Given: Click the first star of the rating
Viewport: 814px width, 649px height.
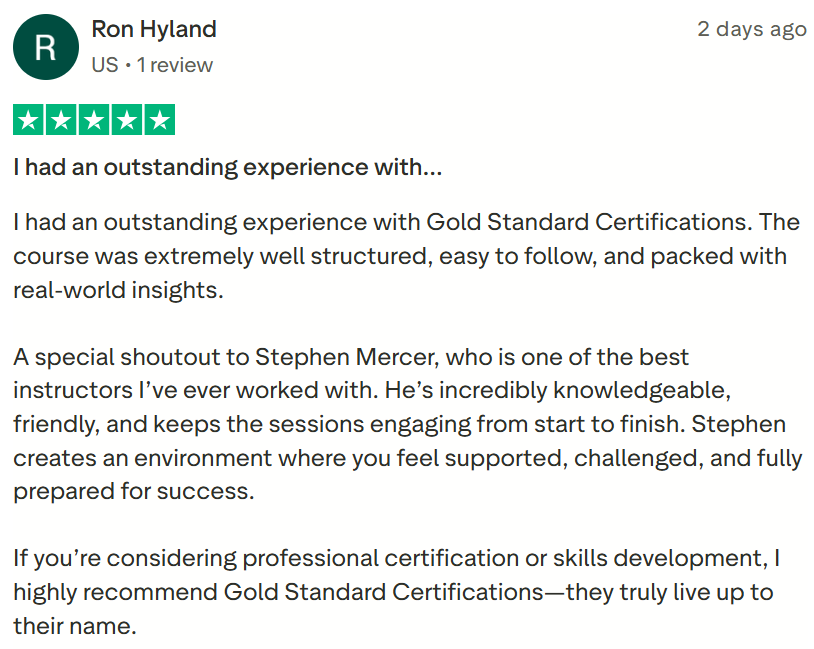Looking at the screenshot, I should [x=29, y=121].
